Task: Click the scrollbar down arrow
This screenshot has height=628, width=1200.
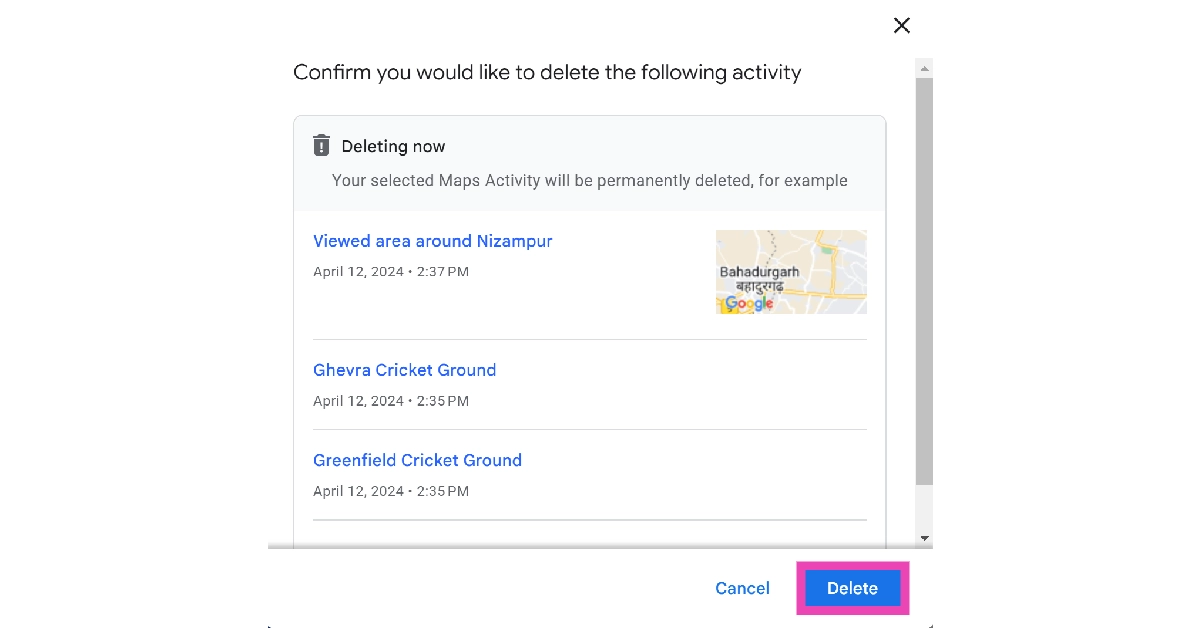Action: pyautogui.click(x=924, y=538)
